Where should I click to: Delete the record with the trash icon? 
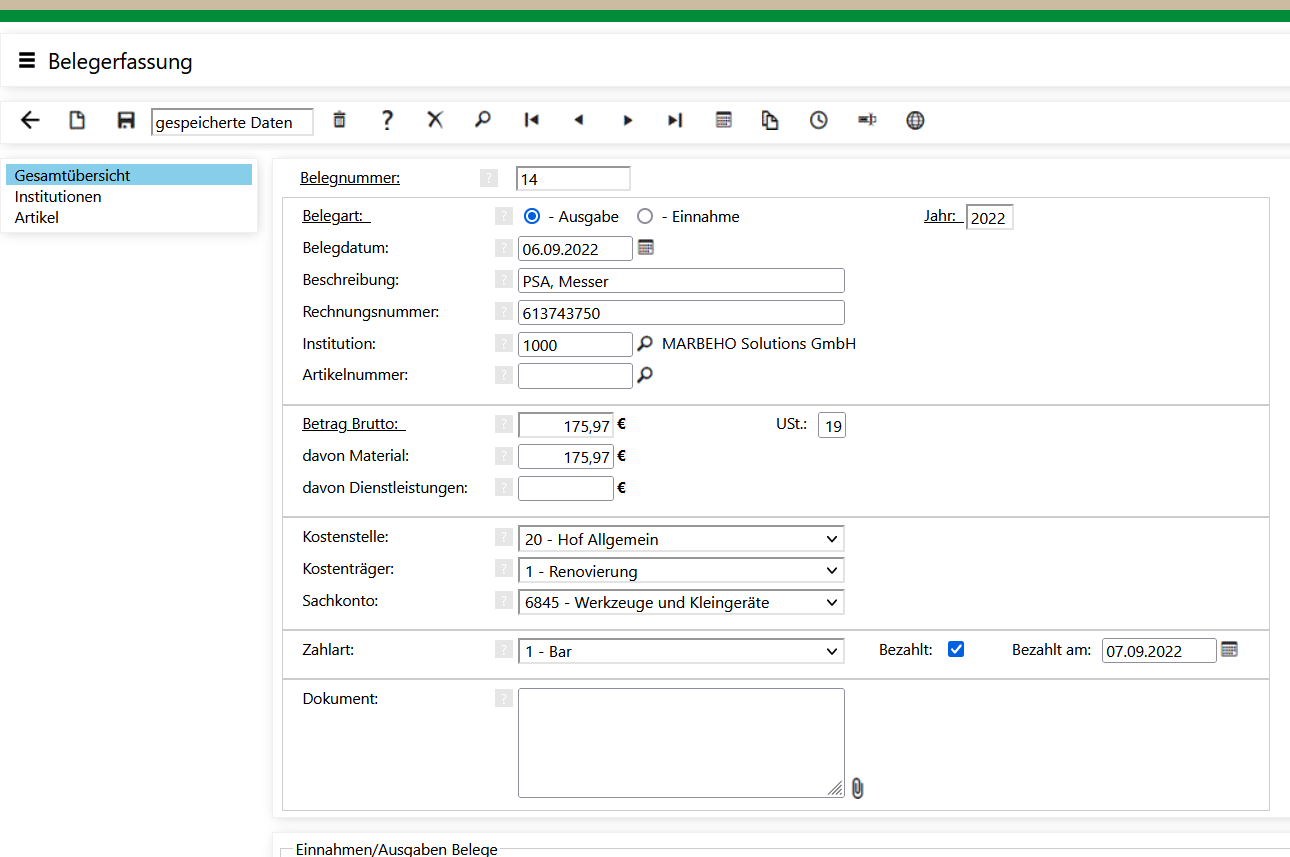pyautogui.click(x=339, y=120)
